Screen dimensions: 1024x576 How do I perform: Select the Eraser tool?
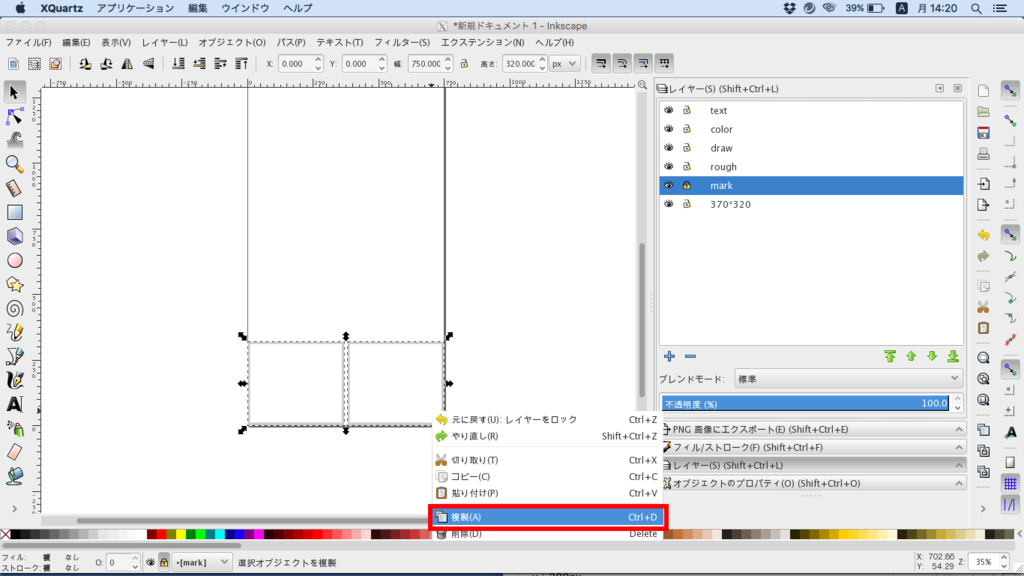click(x=14, y=452)
